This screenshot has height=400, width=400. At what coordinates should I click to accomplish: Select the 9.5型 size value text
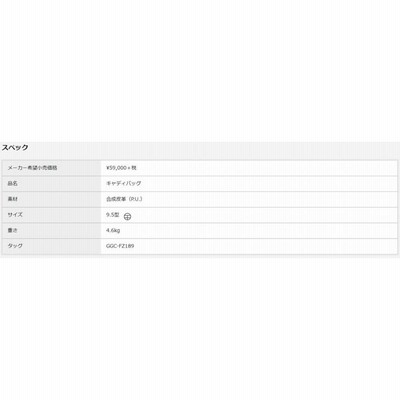click(x=113, y=215)
